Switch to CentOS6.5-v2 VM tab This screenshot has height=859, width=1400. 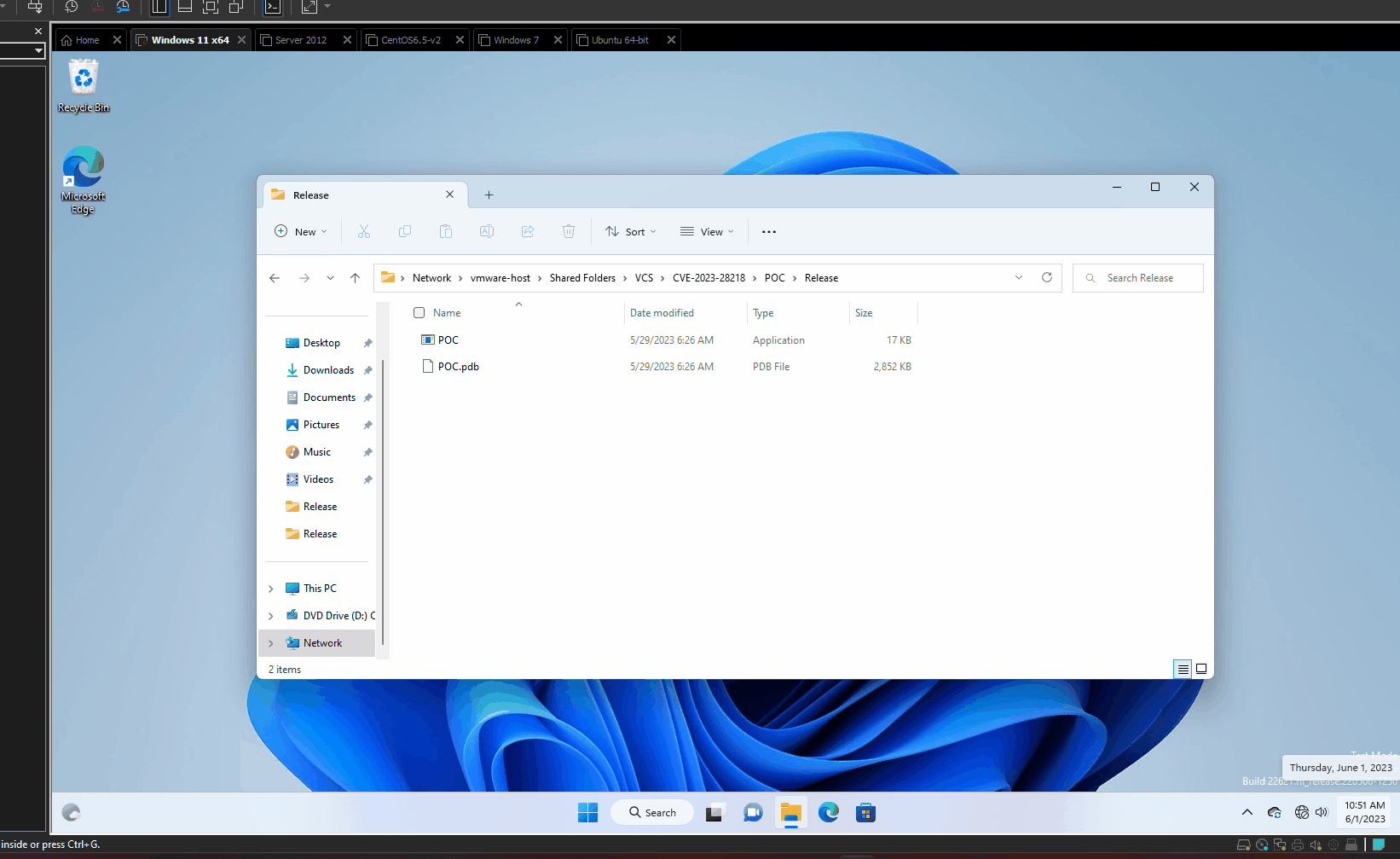click(x=410, y=40)
